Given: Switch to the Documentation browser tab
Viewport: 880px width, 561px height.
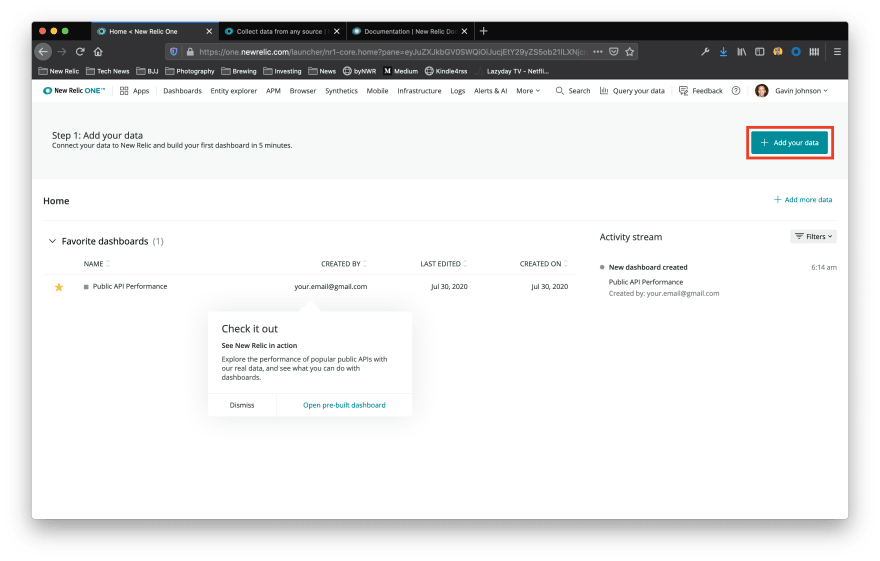Looking at the screenshot, I should pyautogui.click(x=409, y=31).
